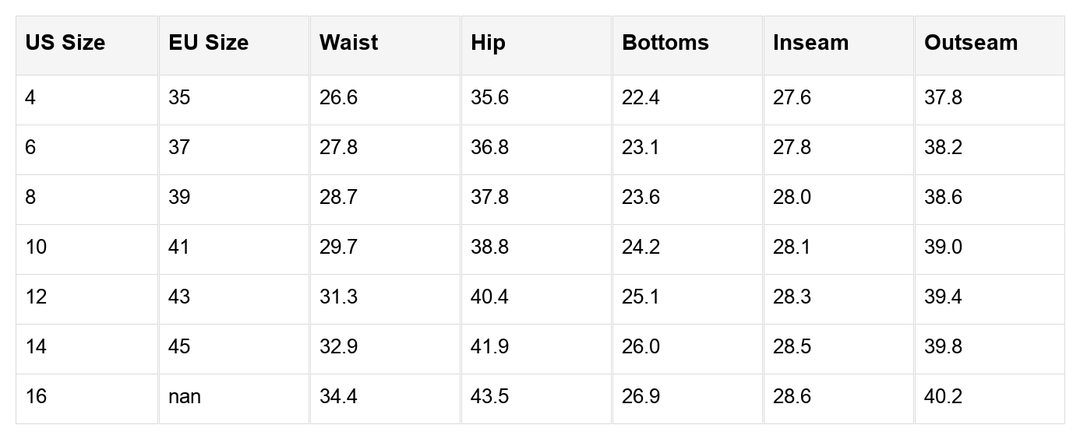The height and width of the screenshot is (439, 1080).
Task: Click the US size 4 cell
Action: click(31, 98)
